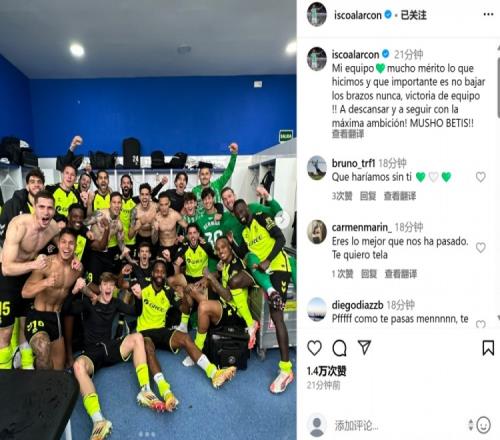This screenshot has width=500, height=440.
Task: Open iscoalarcon profile picture in header
Action: (x=317, y=14)
